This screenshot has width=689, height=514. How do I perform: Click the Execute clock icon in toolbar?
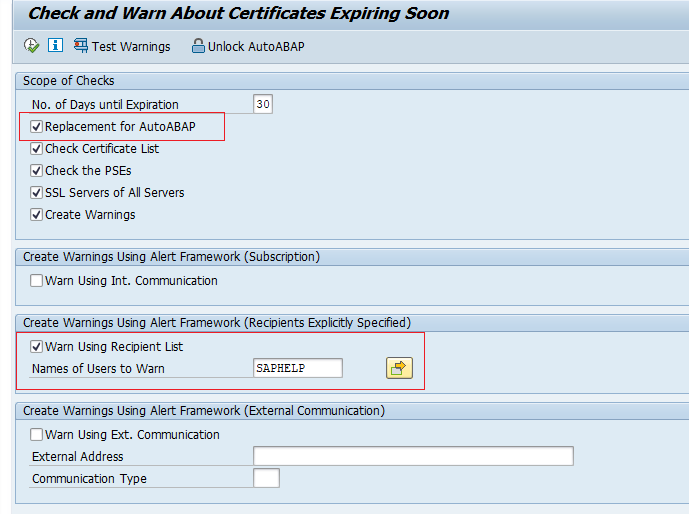31,46
